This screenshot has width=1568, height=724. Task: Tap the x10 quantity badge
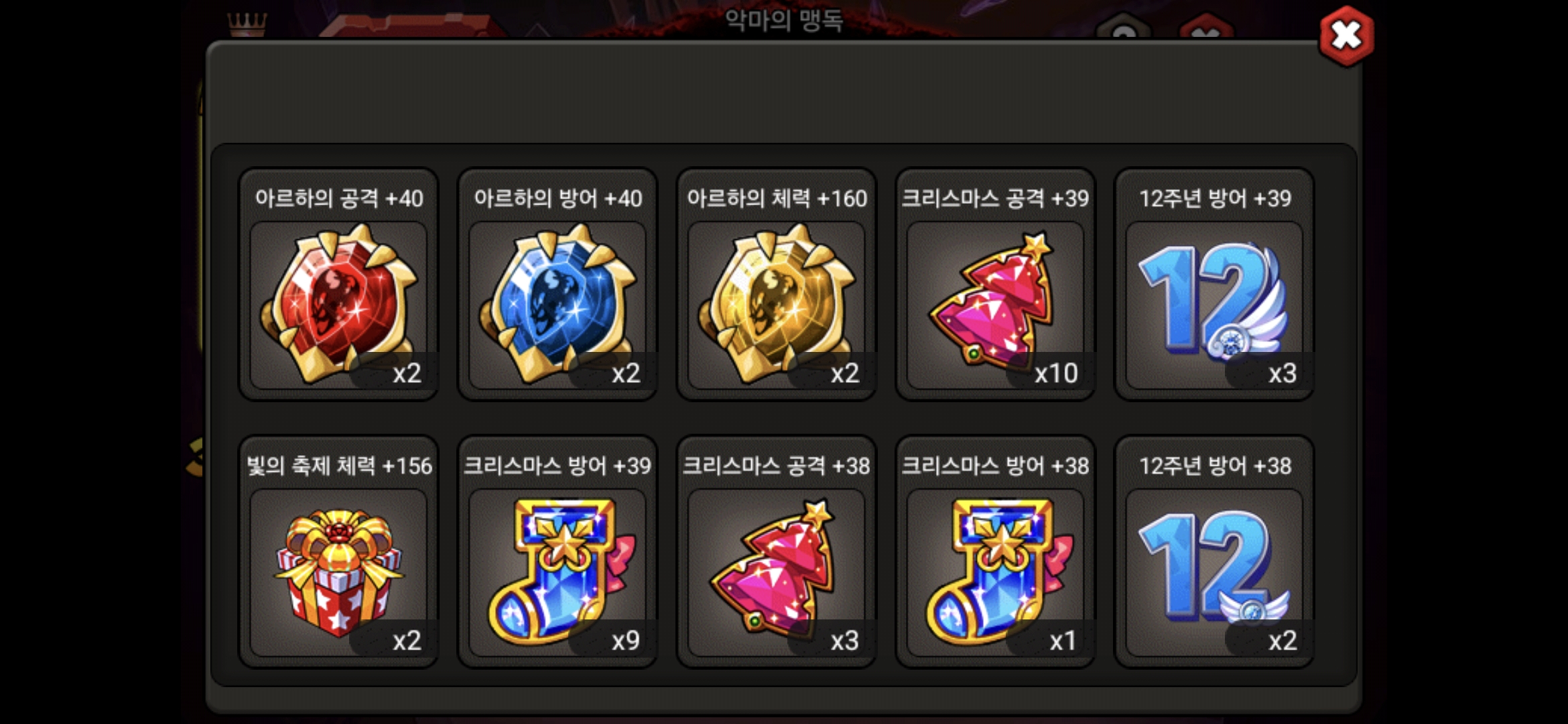(x=1055, y=373)
